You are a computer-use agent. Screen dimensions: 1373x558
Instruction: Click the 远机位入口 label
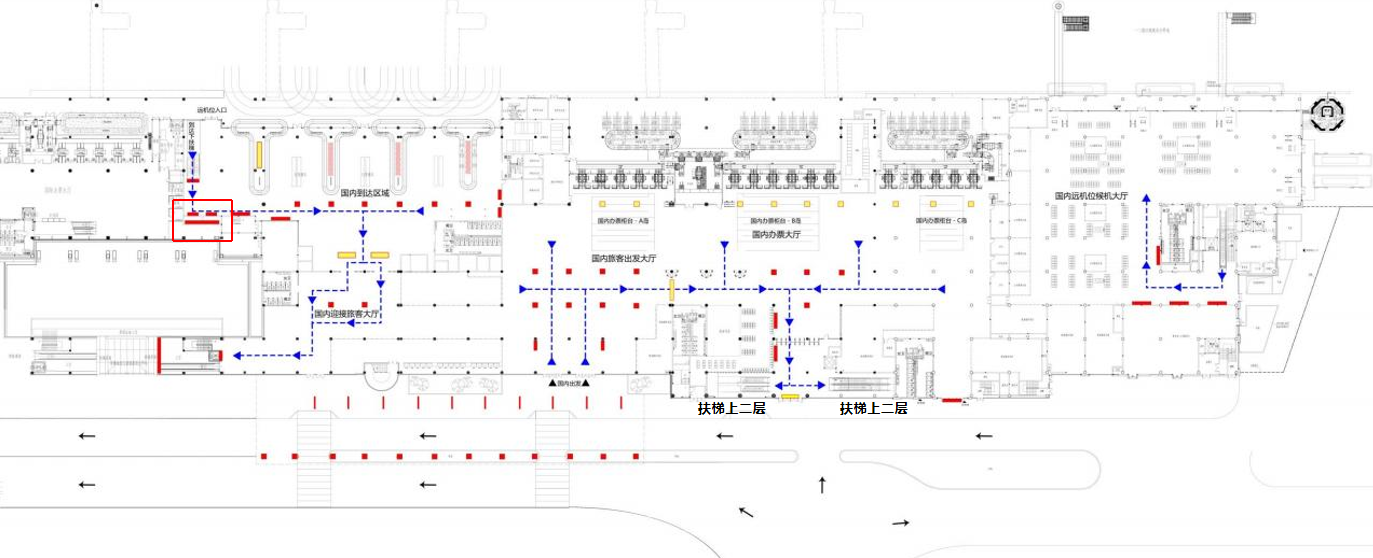[x=213, y=109]
